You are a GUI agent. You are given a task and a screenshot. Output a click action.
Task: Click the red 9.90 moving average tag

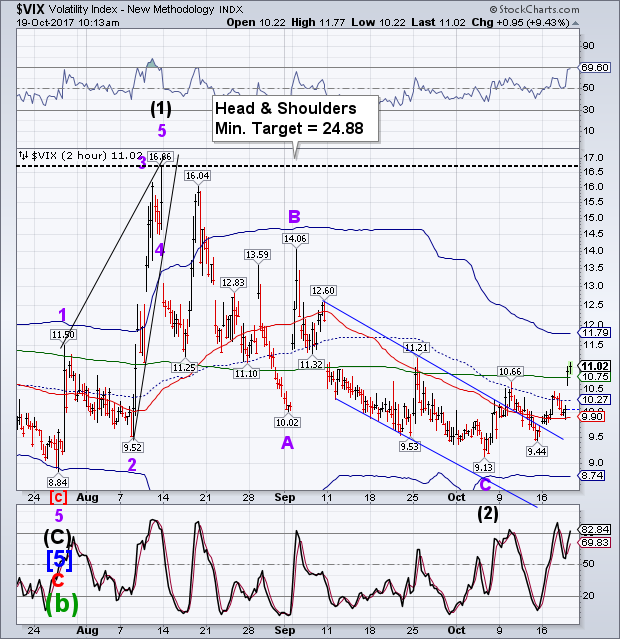pyautogui.click(x=594, y=415)
